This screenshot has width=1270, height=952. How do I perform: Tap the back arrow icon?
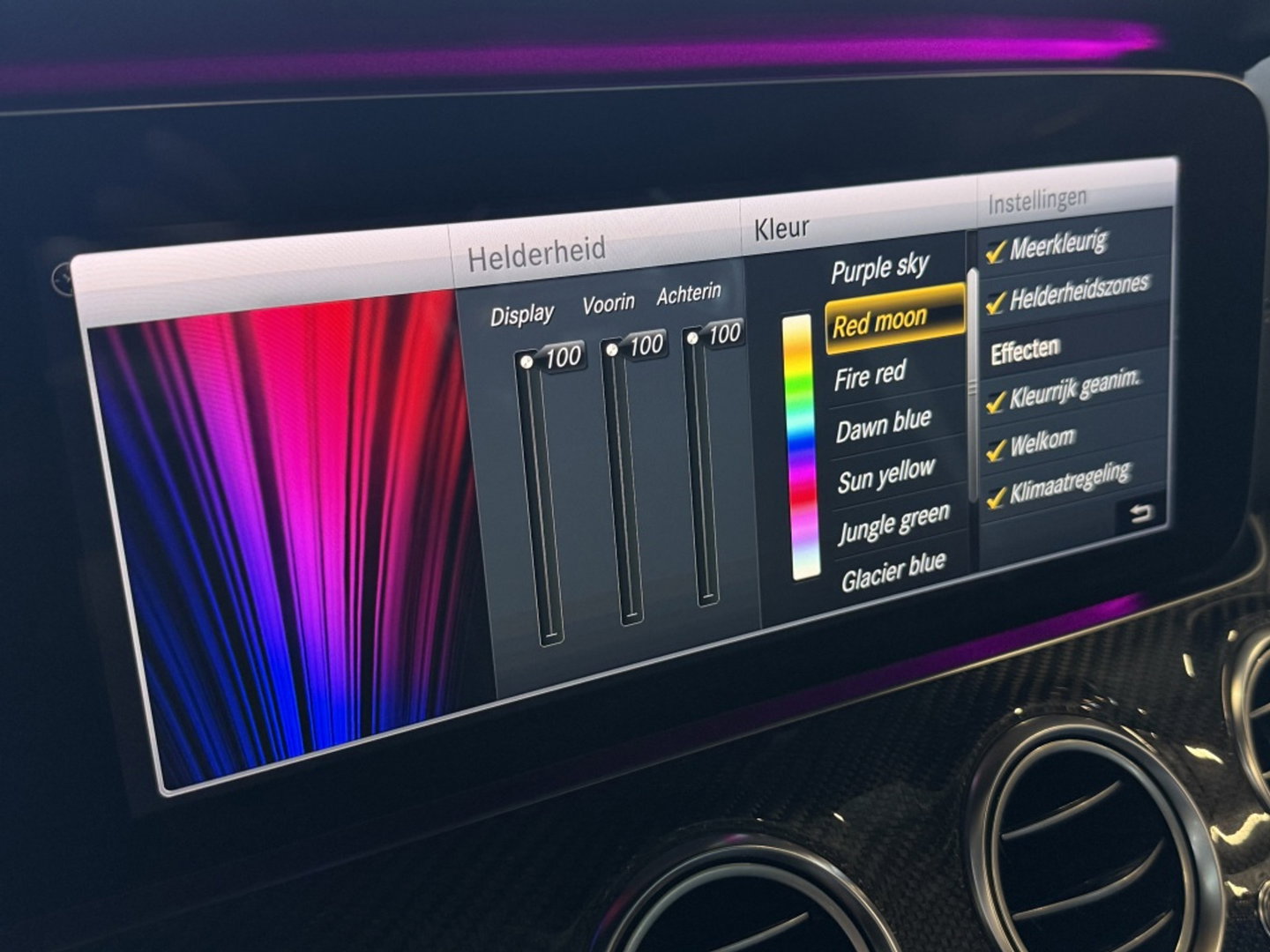click(x=1140, y=514)
